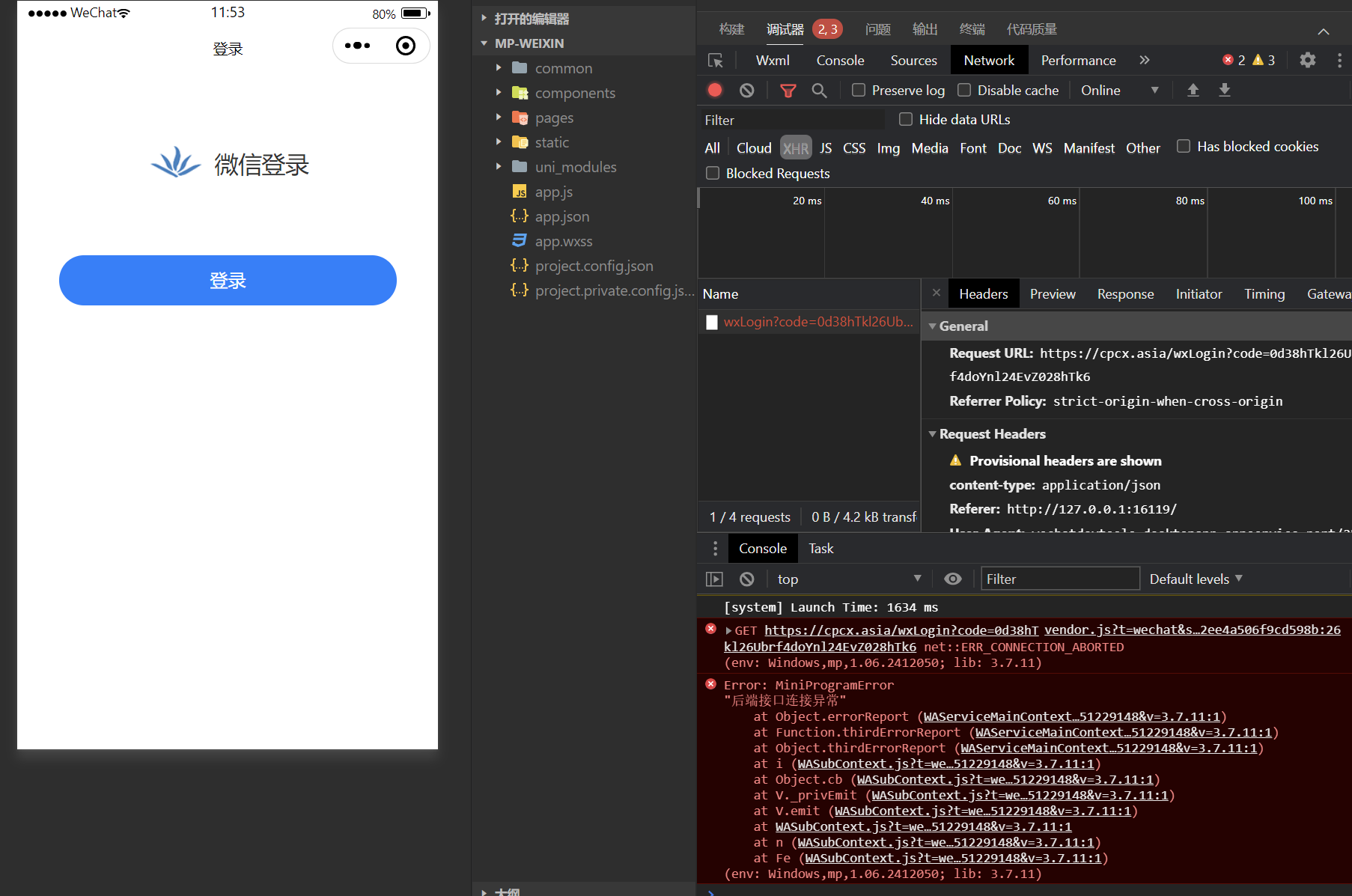Select the wxLogin request row
The image size is (1352, 896).
[x=809, y=322]
